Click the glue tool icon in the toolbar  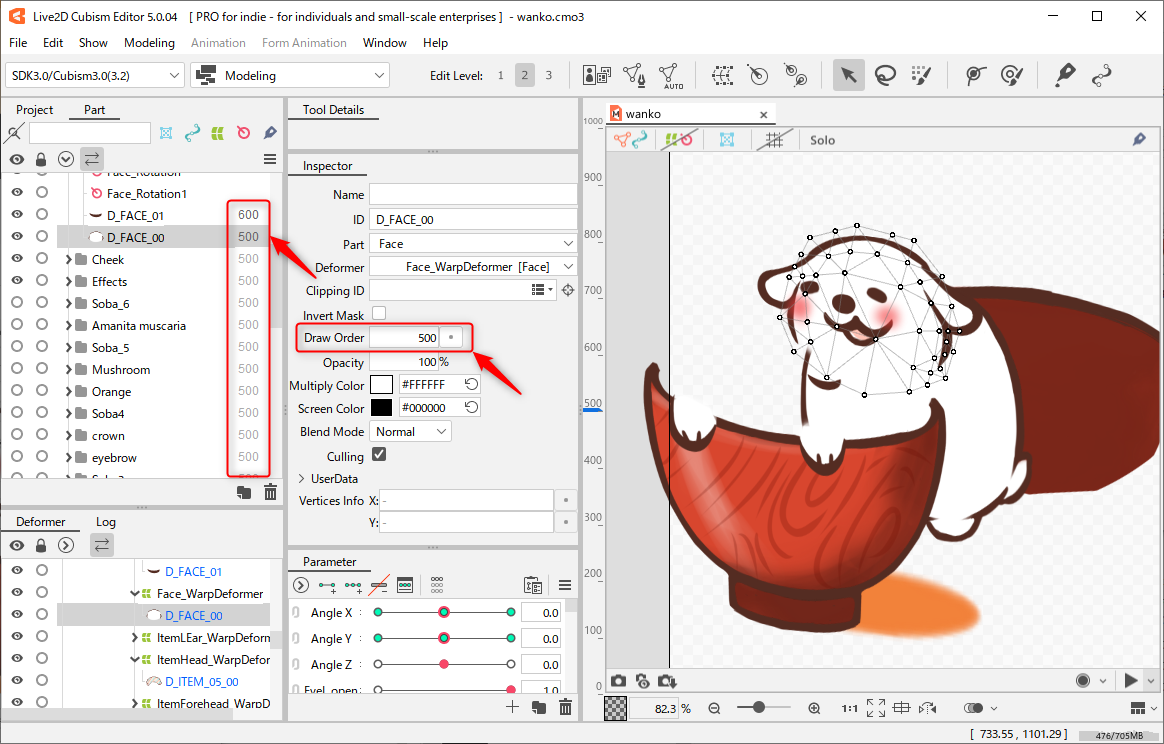tap(1064, 75)
